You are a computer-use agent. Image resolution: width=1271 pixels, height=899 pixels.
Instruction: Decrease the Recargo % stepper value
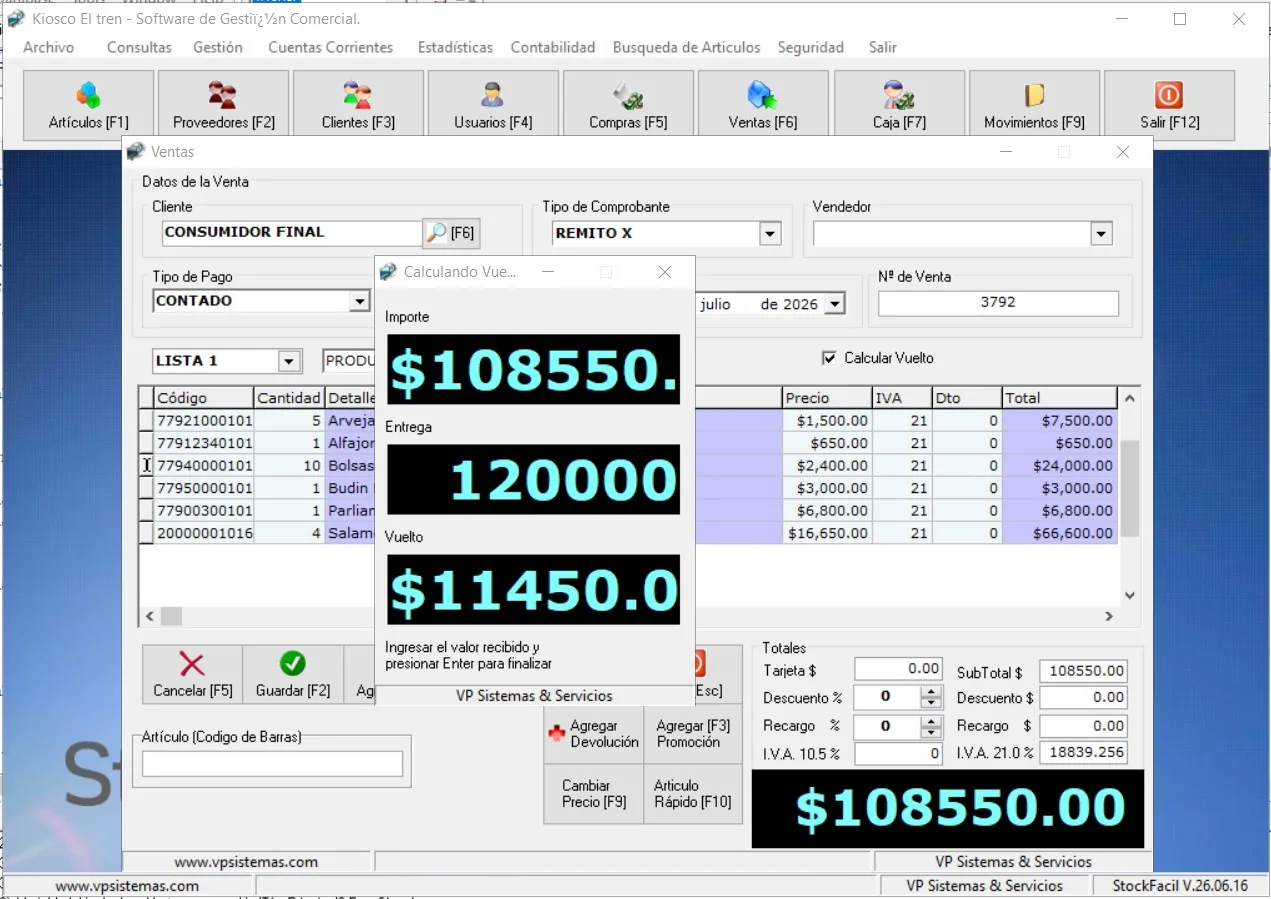point(931,732)
